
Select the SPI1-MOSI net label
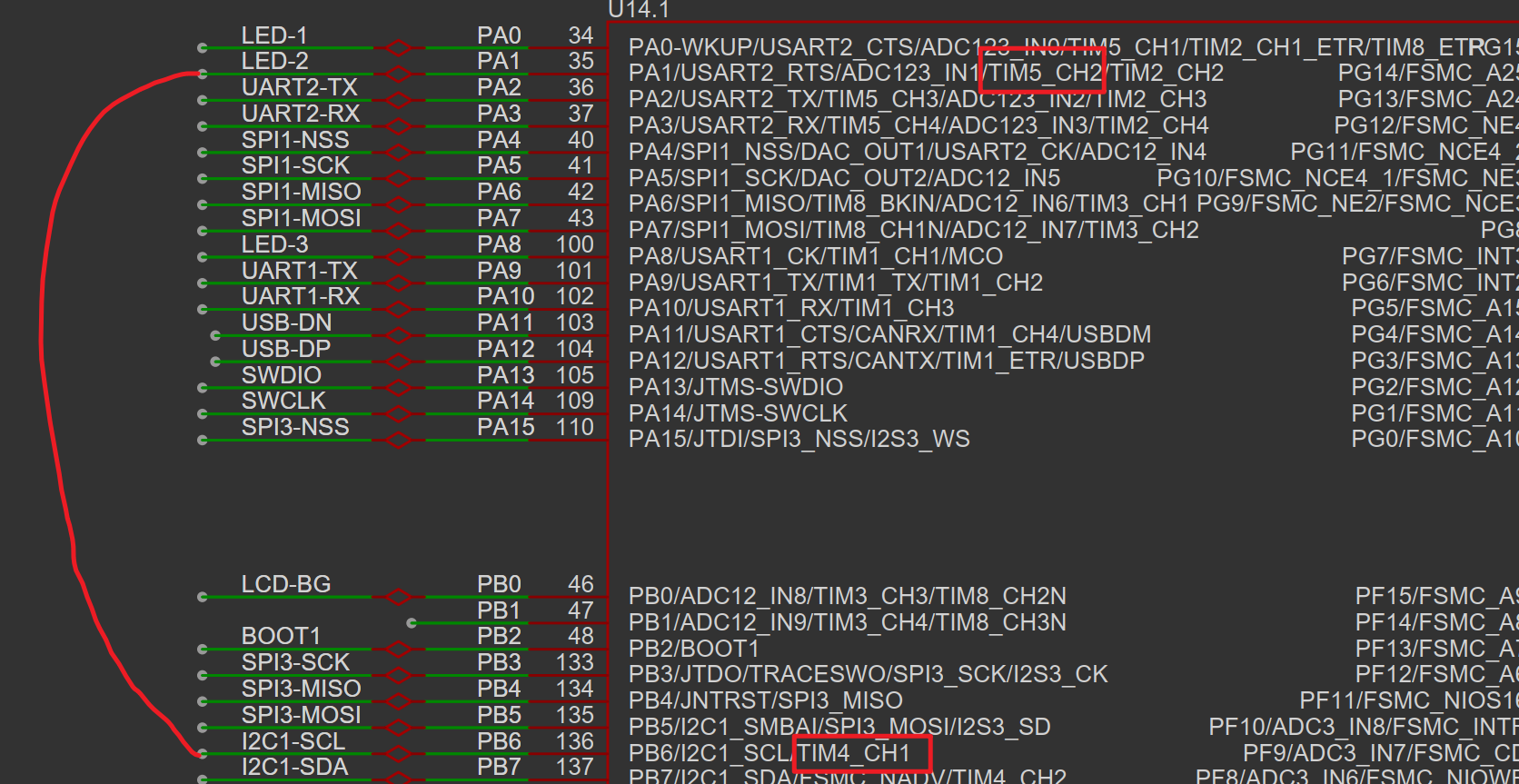302,218
